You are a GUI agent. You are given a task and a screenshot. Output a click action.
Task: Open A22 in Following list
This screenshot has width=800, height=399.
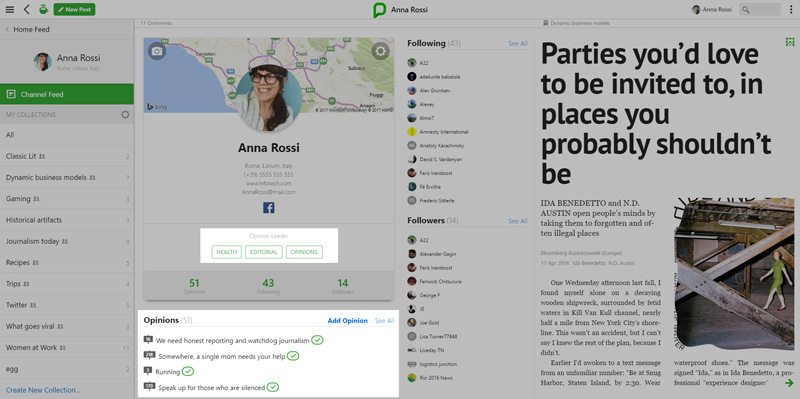[x=425, y=63]
